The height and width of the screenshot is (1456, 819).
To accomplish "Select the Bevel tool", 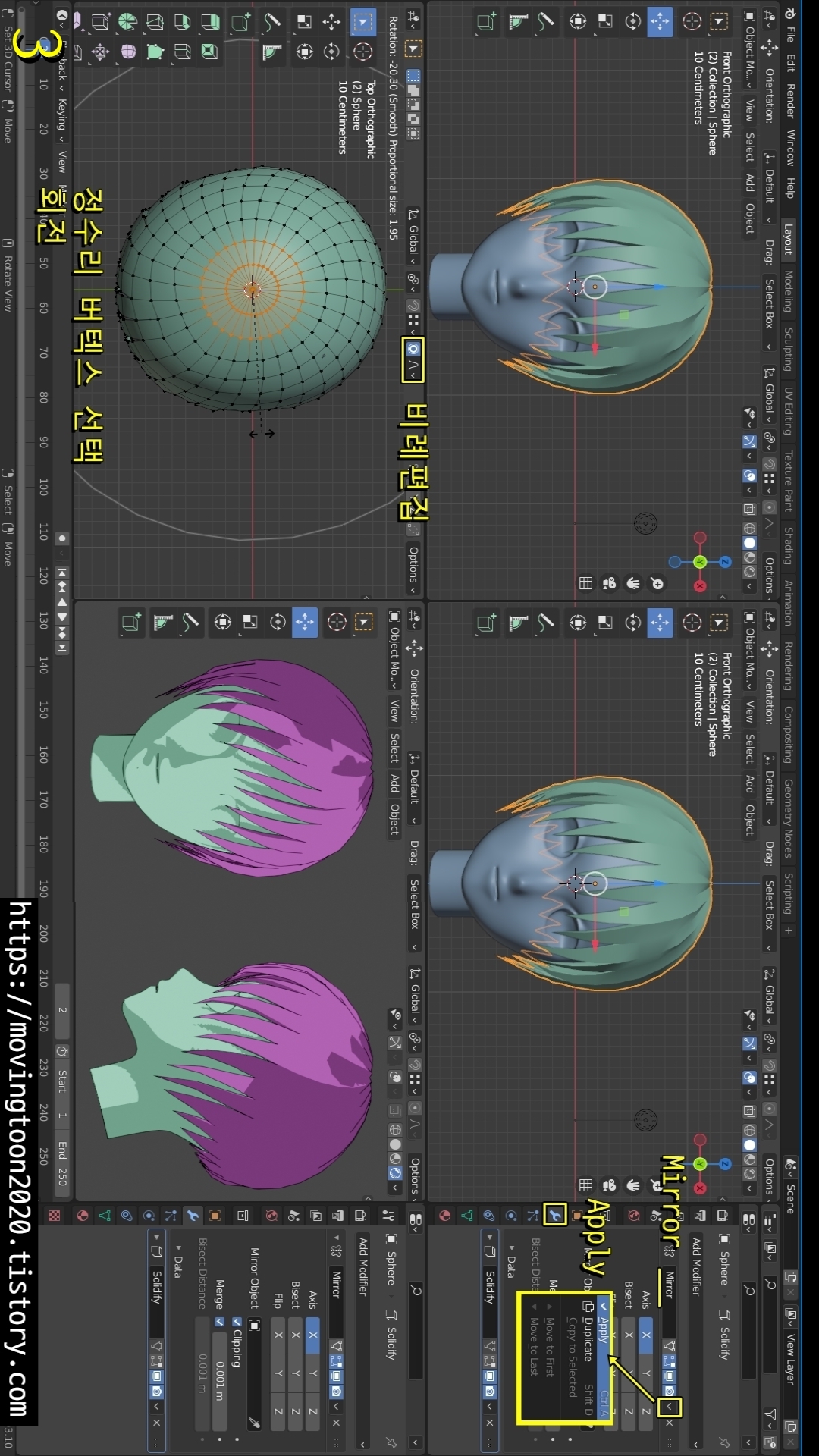I will click(x=183, y=22).
